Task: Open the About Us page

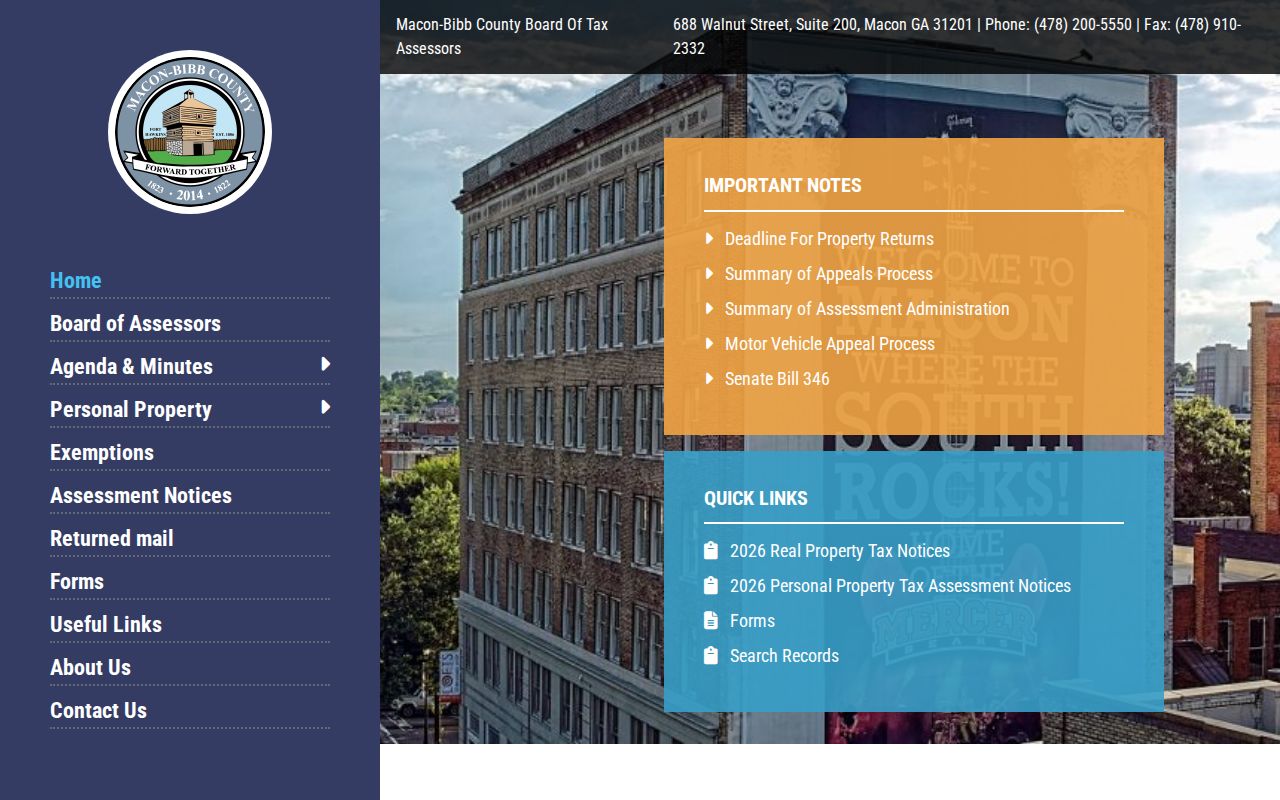Action: point(90,668)
